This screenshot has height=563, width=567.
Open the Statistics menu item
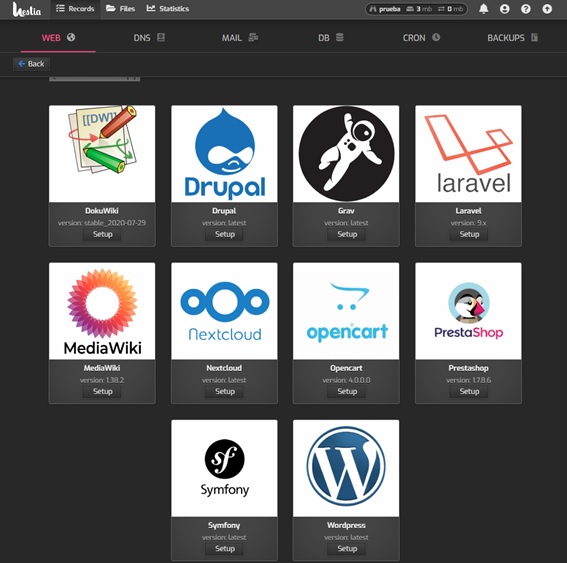pyautogui.click(x=168, y=9)
